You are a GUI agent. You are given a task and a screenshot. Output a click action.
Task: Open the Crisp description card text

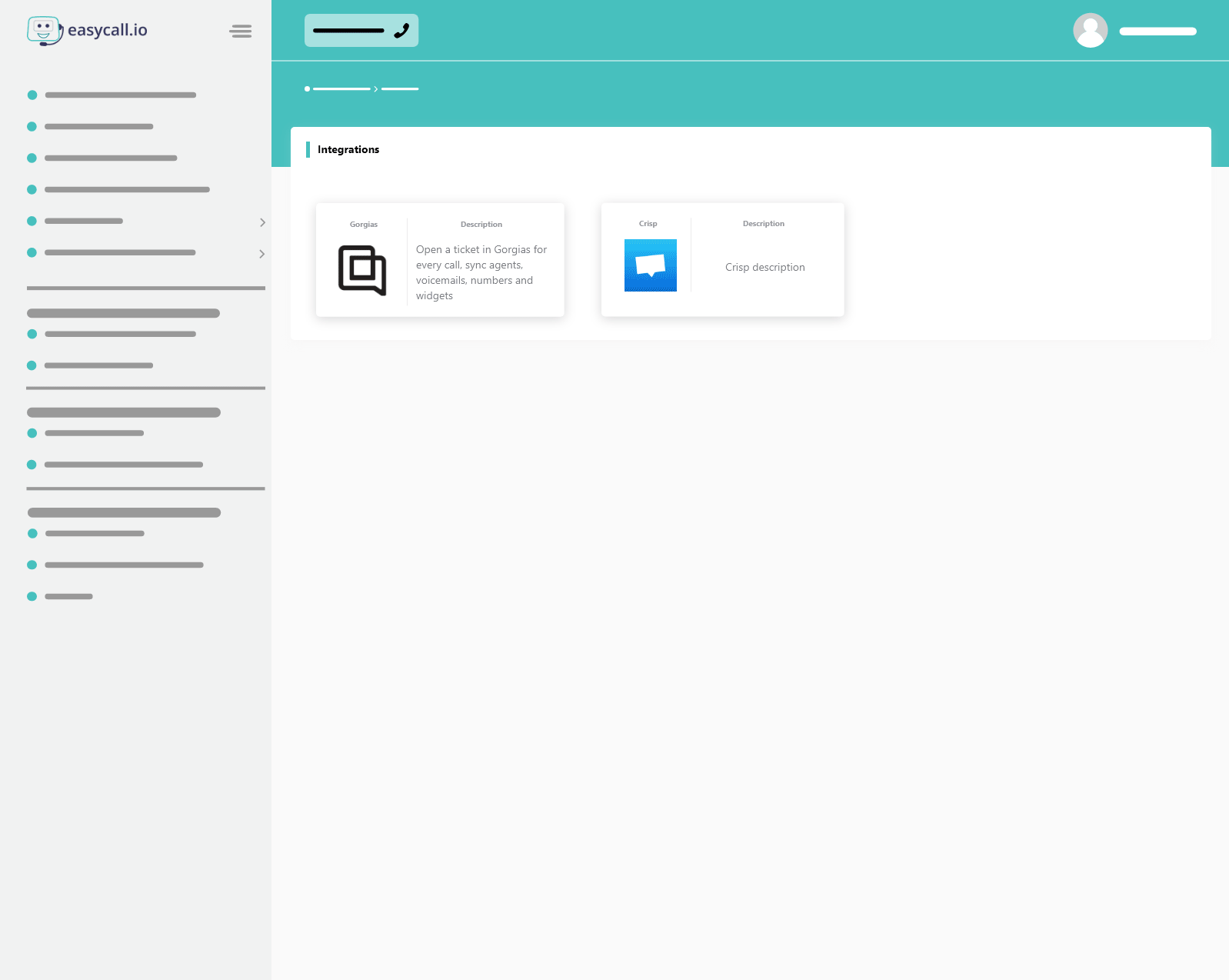[x=765, y=267]
